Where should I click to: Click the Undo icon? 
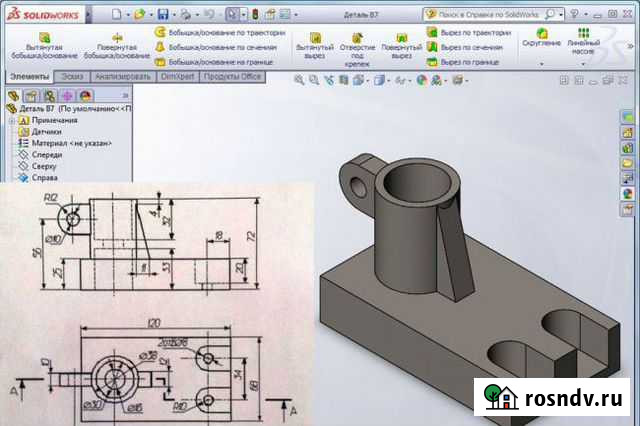209,15
